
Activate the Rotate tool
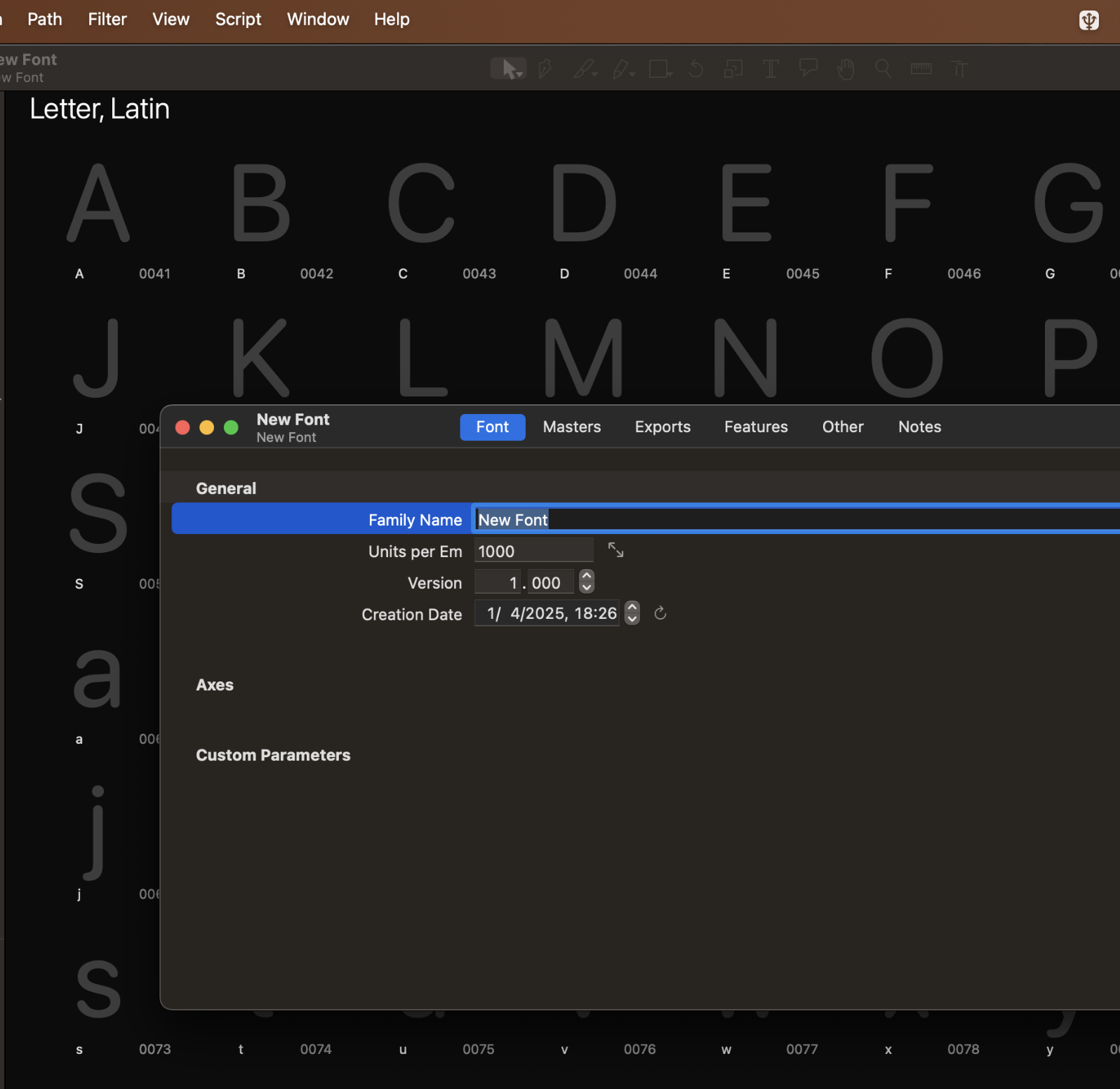click(696, 69)
